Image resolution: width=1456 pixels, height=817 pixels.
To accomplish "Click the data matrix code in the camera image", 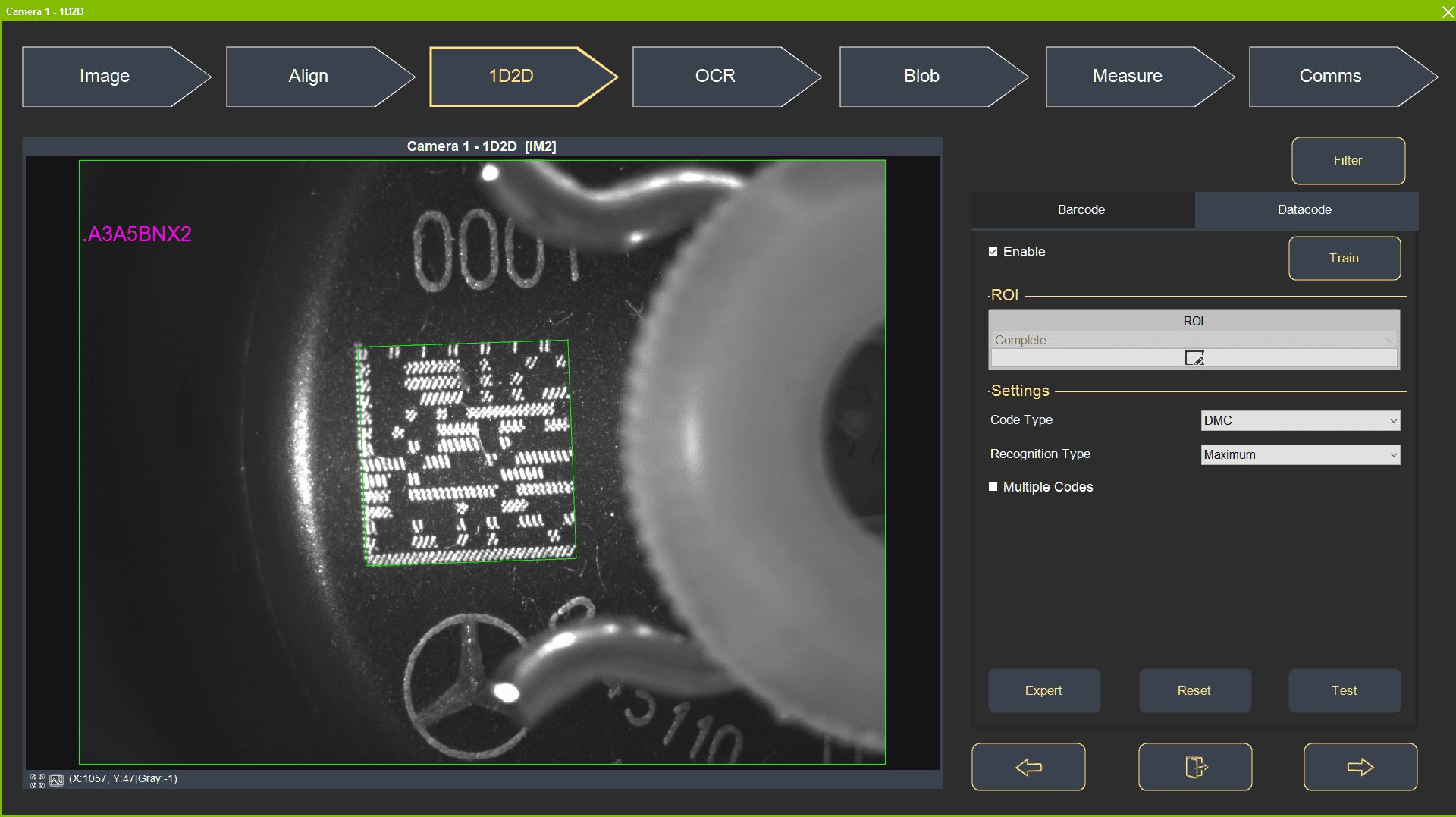I will pos(466,453).
